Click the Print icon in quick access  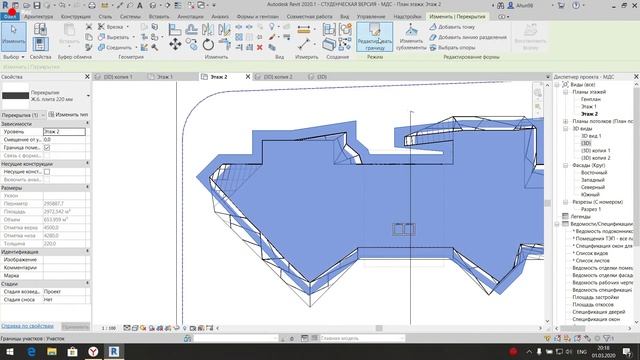point(92,5)
